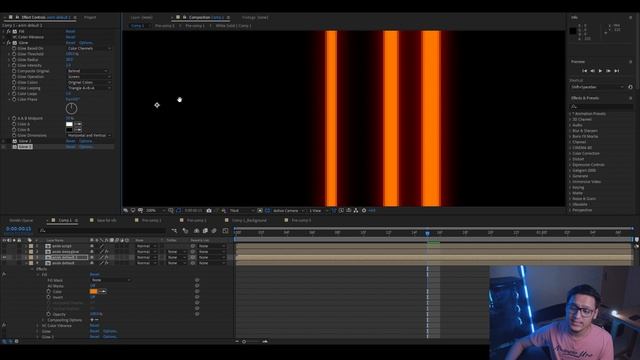Click the Glow Threshold stopwatch icon

[x=14, y=54]
